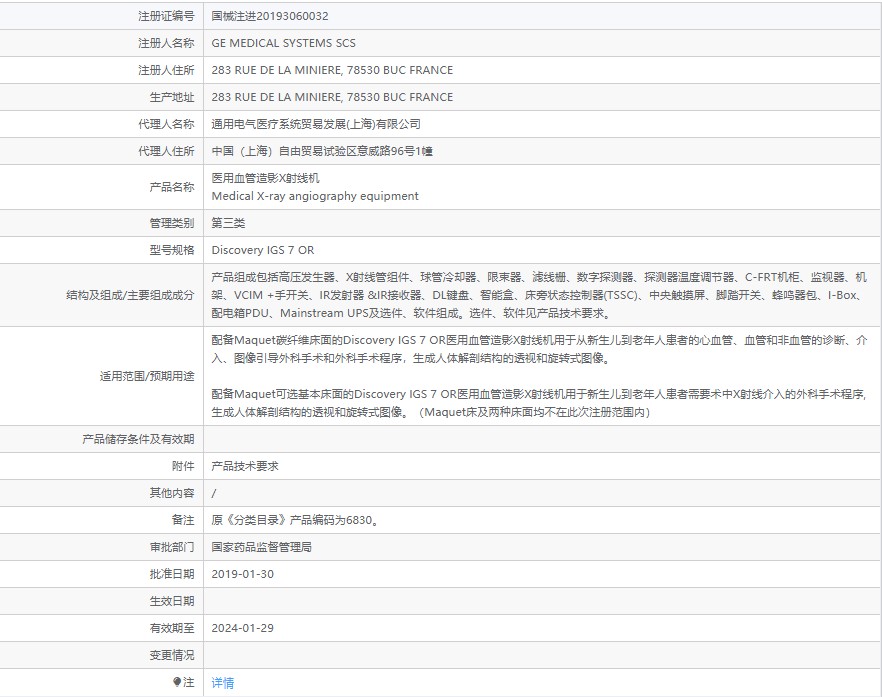Viewport: 882px width, 697px height.
Task: Select registration number 国械注进20193060032
Action: click(x=270, y=16)
